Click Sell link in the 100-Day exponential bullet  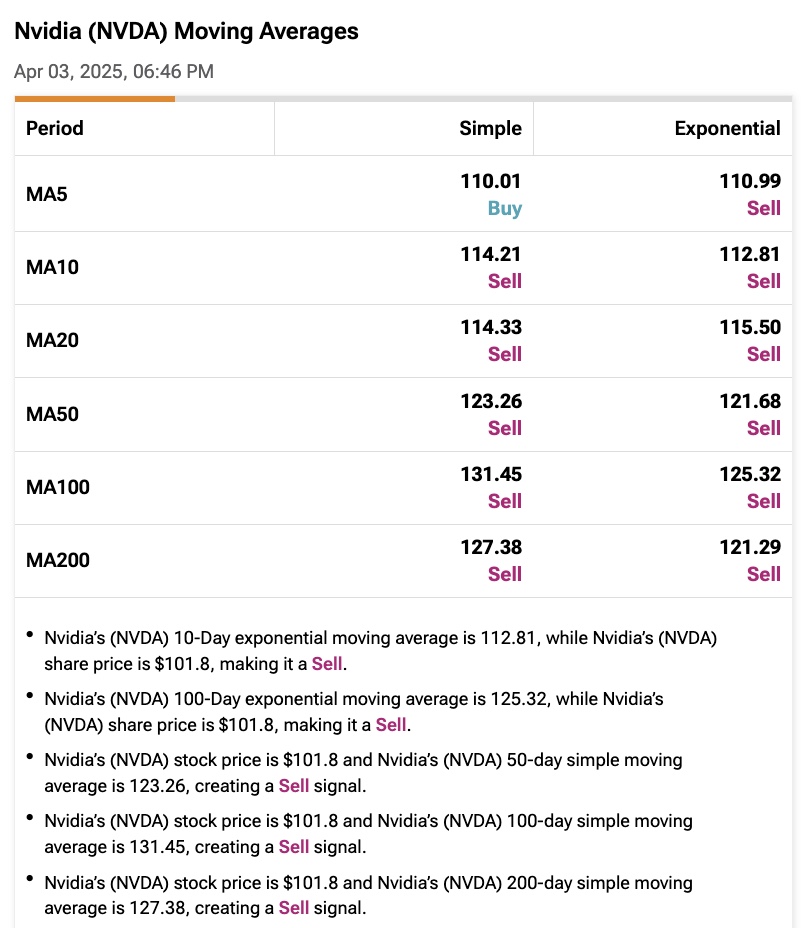point(391,724)
